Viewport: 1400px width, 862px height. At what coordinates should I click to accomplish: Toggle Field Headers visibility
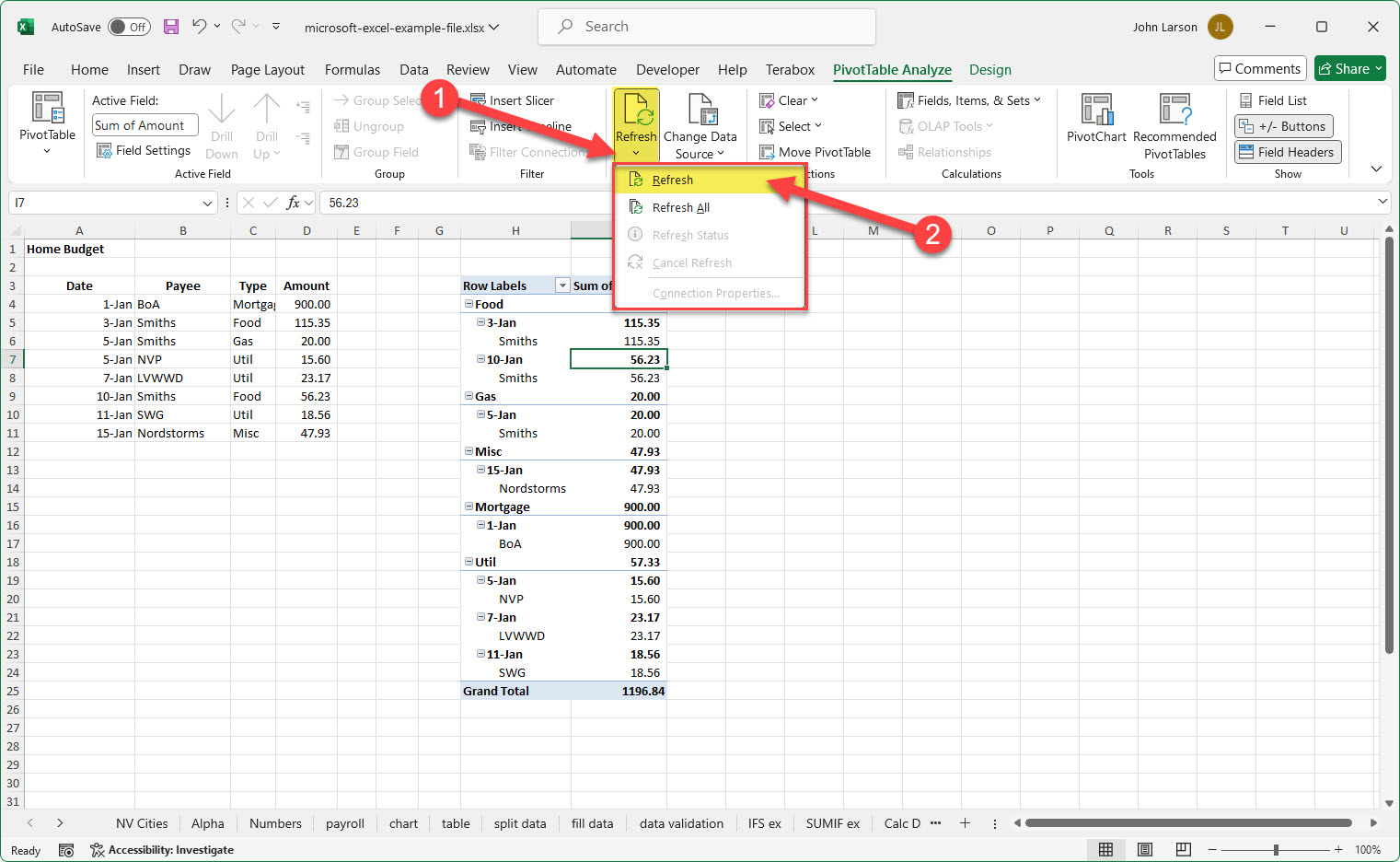point(1287,151)
